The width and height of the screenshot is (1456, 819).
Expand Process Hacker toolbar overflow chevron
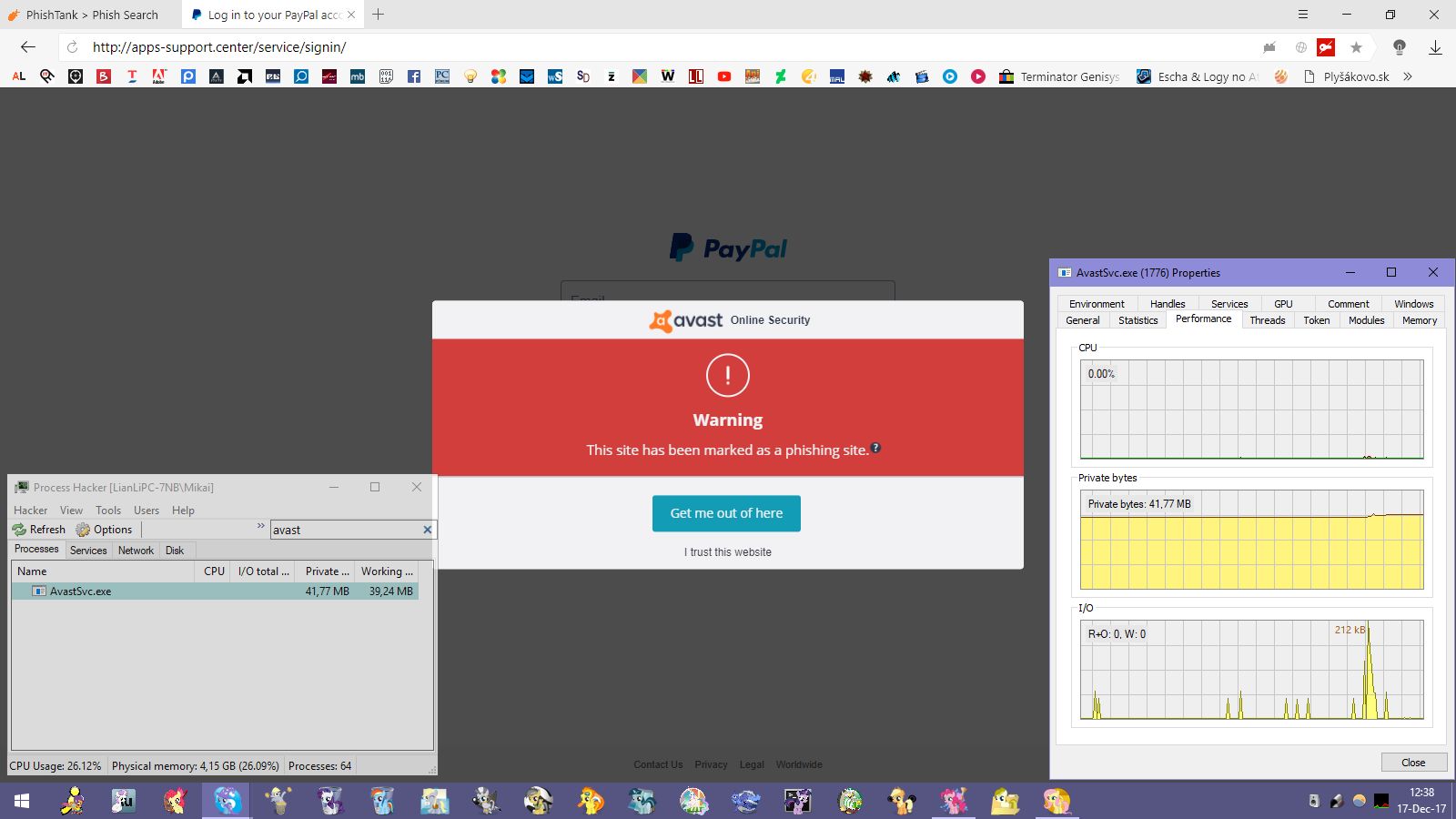[260, 526]
